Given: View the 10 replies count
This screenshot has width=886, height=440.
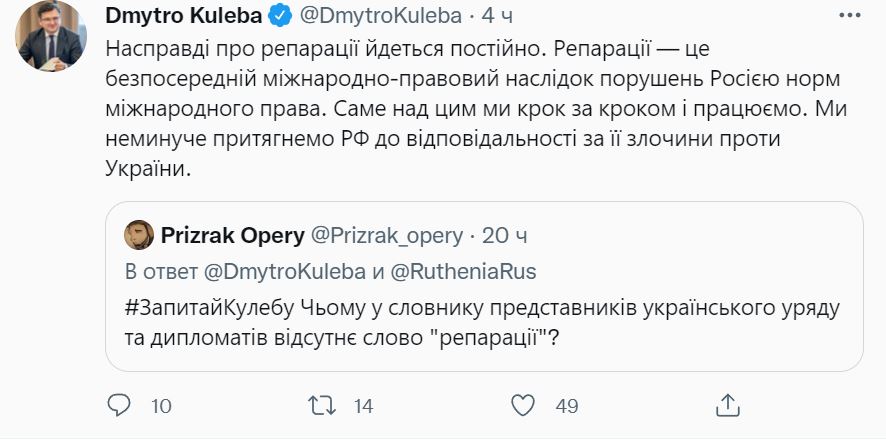Looking at the screenshot, I should pos(162,406).
